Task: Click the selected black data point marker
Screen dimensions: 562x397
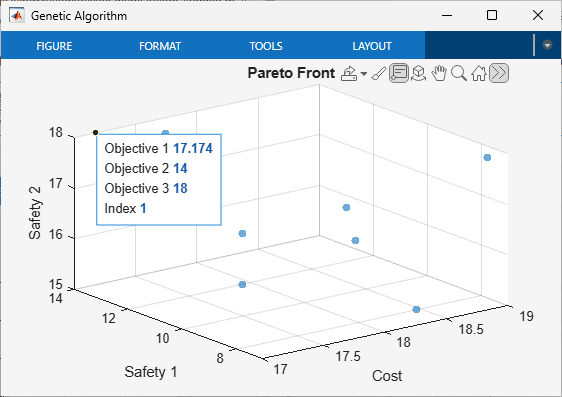Action: click(95, 133)
